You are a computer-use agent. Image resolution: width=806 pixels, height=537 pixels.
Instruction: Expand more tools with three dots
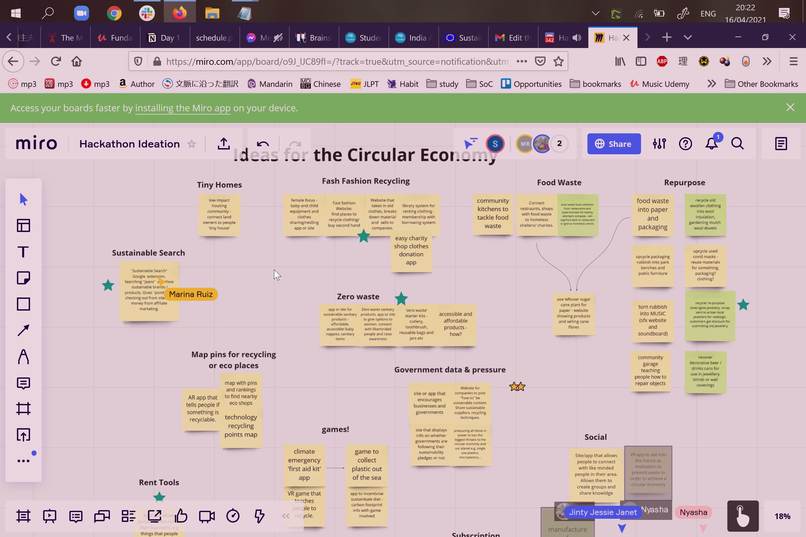(23, 461)
